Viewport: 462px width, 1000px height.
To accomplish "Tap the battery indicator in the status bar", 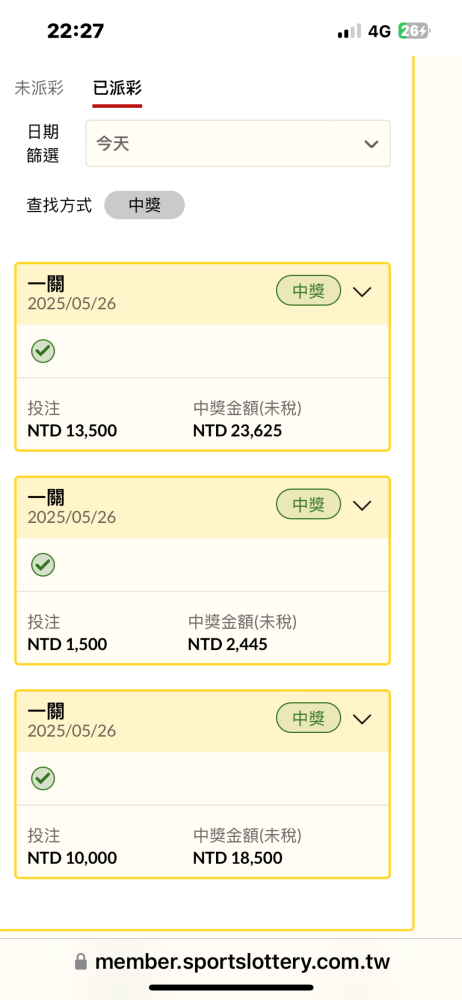I will click(x=414, y=31).
